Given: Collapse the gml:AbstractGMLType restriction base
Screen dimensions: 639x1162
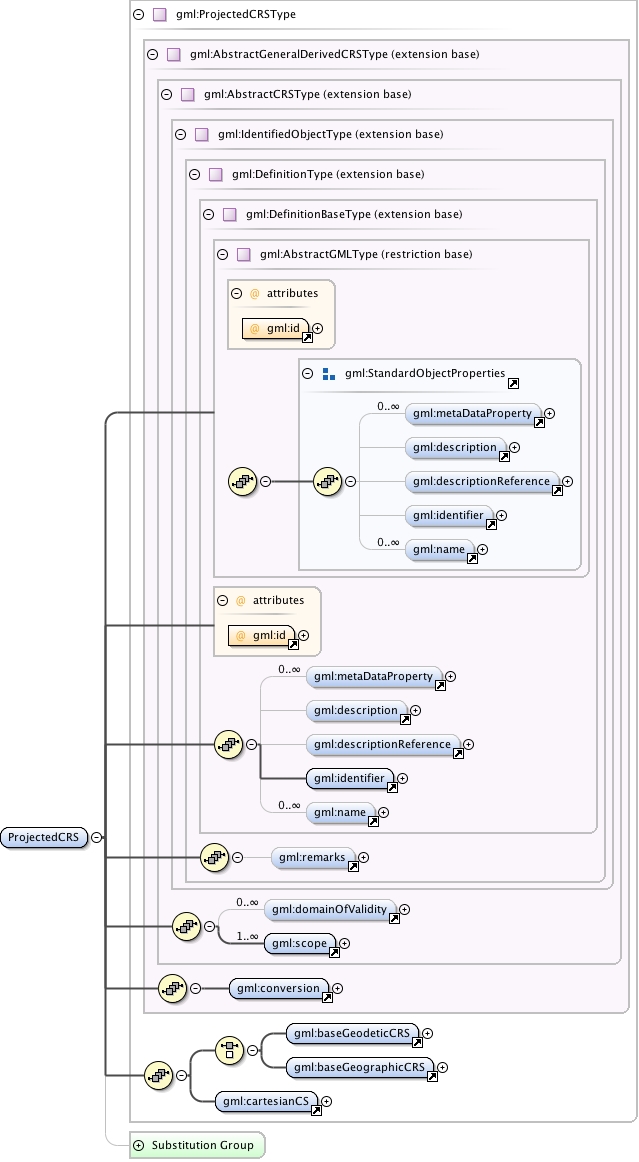Looking at the screenshot, I should [222, 254].
